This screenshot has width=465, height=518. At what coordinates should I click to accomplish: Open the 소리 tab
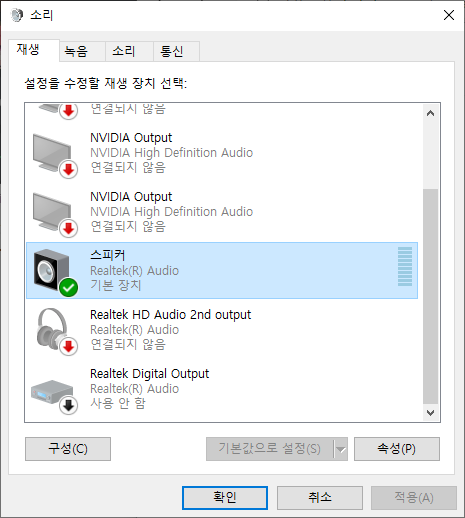[x=129, y=51]
